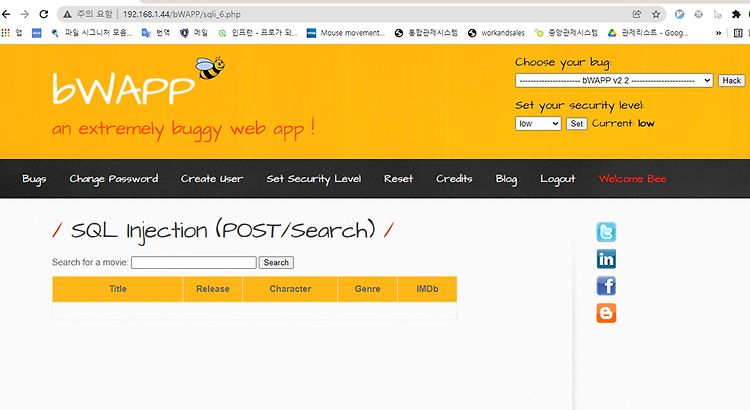This screenshot has width=750, height=410.
Task: Click the bWAPP title text
Action: point(123,88)
